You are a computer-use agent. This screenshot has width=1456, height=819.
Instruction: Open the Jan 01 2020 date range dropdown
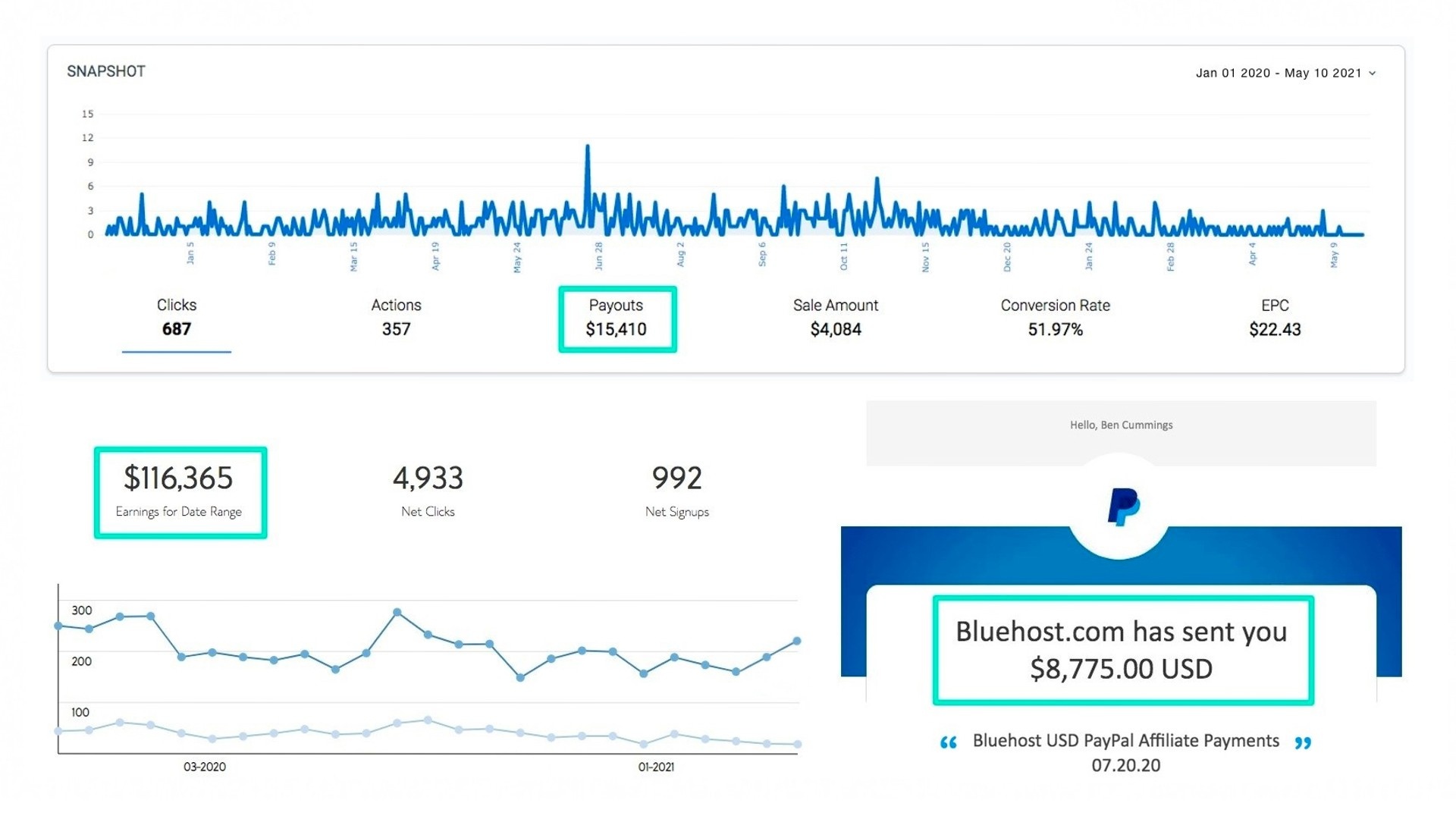[x=1279, y=73]
